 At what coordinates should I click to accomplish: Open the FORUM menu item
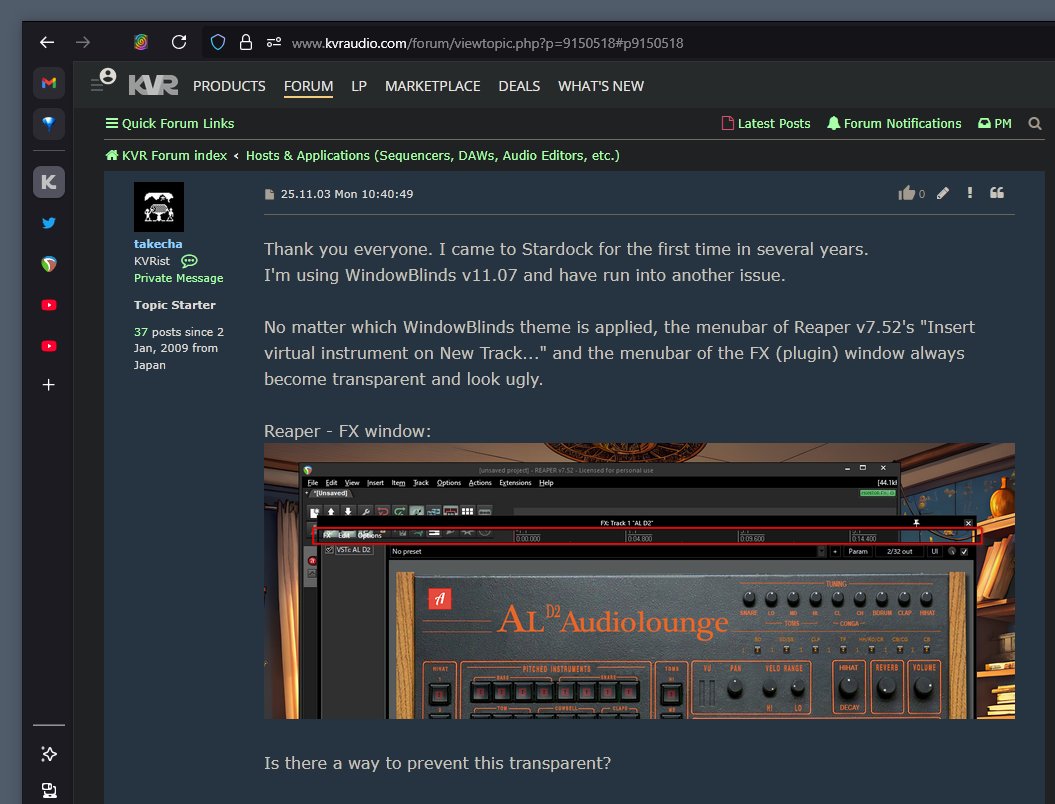(x=308, y=86)
